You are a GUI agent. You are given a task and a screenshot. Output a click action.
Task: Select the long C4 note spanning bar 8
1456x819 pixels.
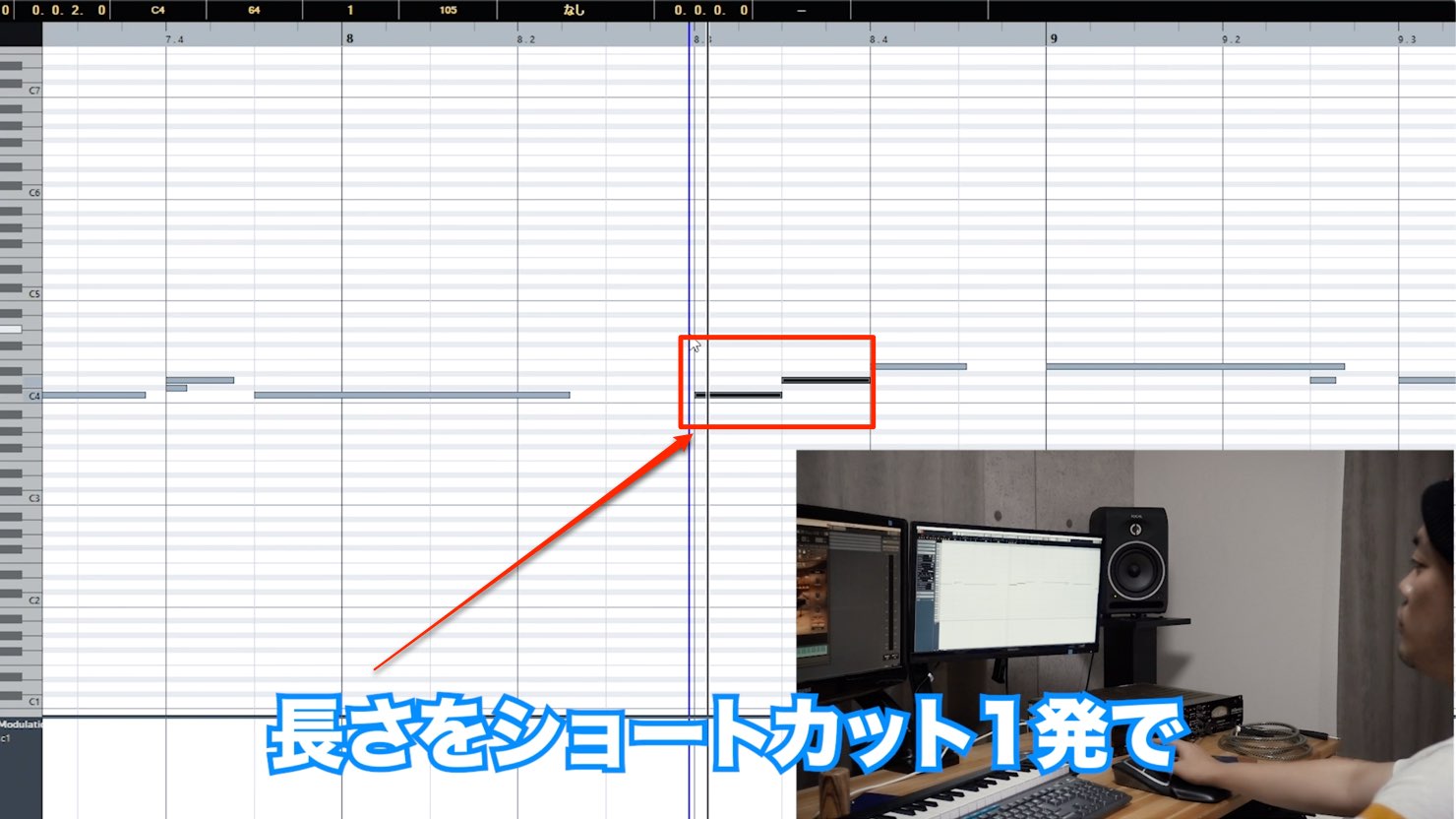point(412,395)
